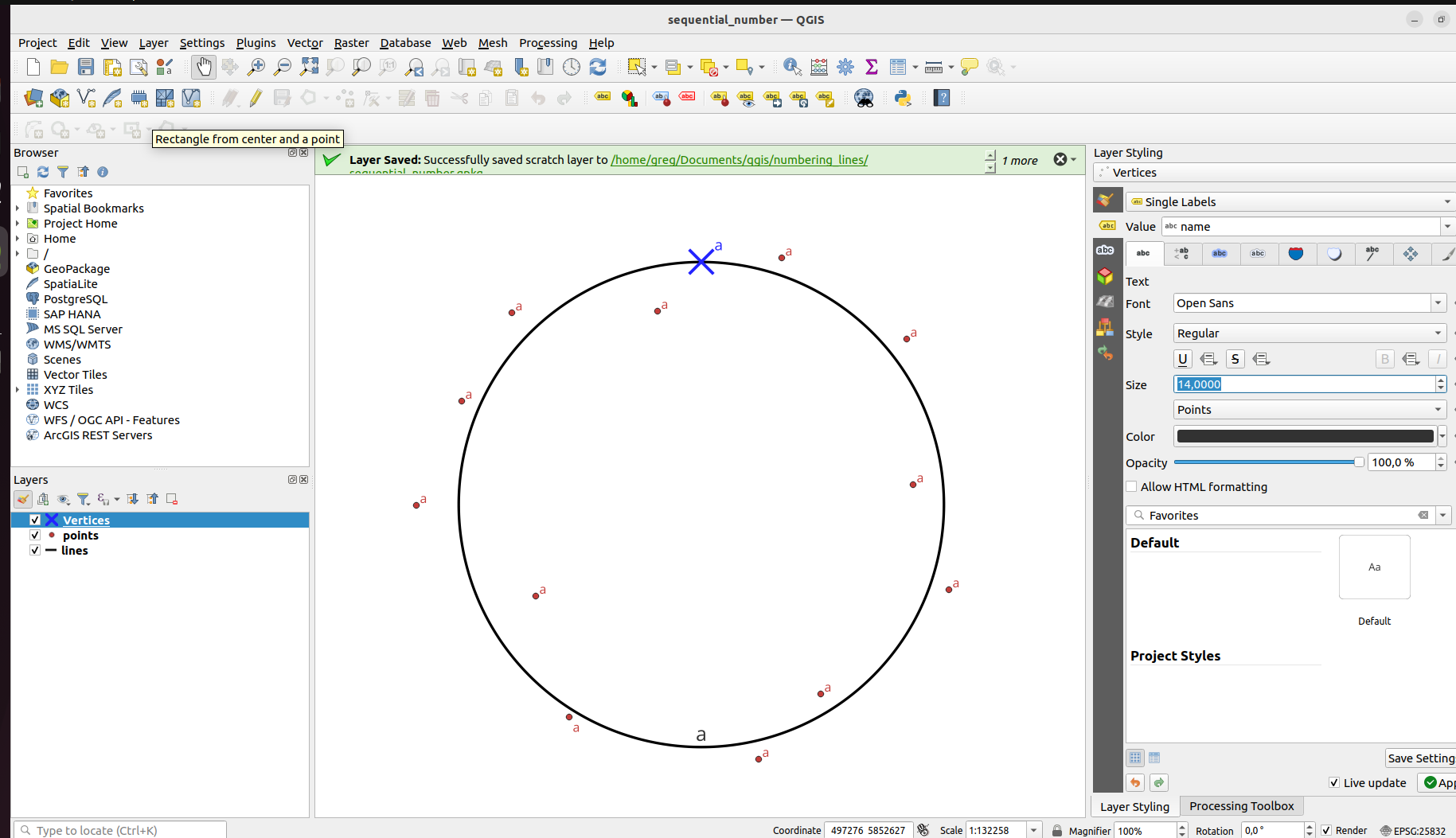Expand the Spatial Bookmarks tree item
The image size is (1456, 838).
[18, 209]
